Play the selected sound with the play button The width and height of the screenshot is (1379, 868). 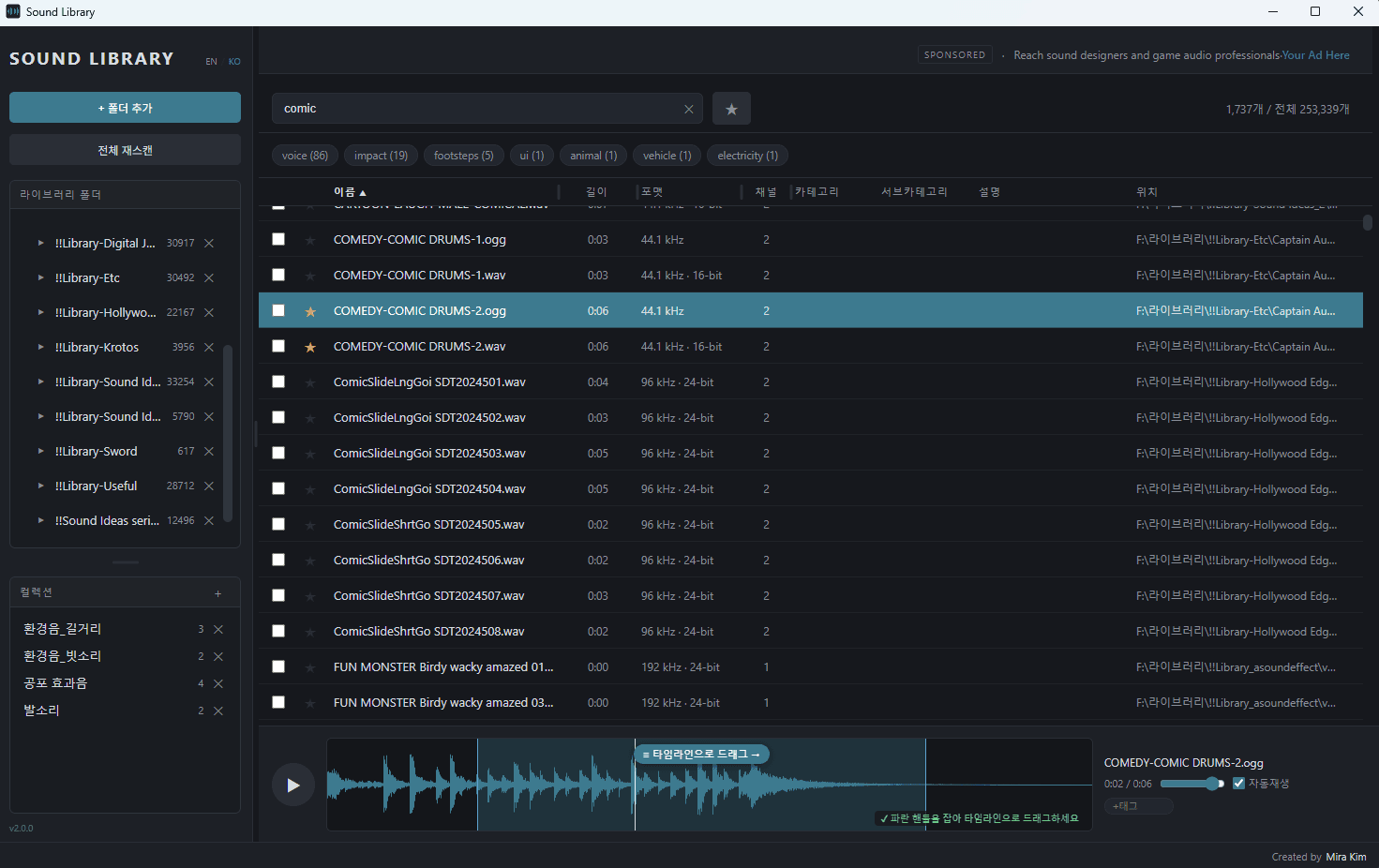(292, 786)
